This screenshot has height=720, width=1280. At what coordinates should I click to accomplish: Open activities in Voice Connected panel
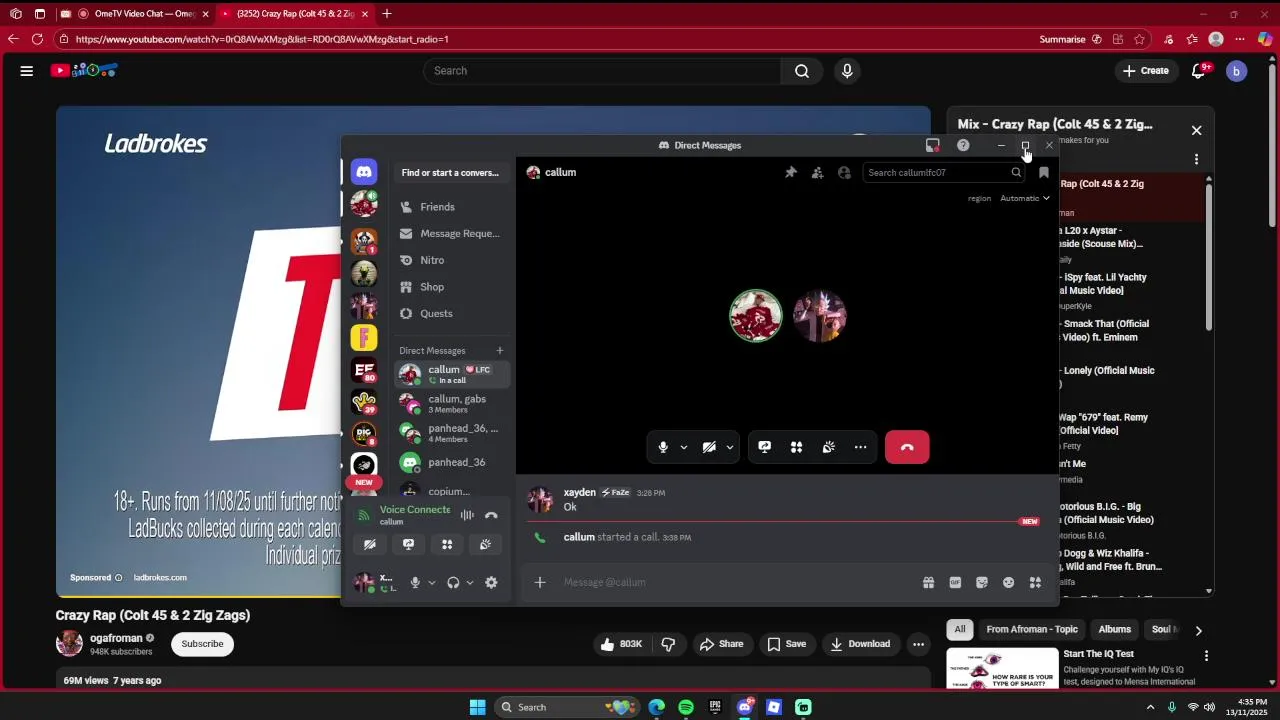click(x=447, y=544)
